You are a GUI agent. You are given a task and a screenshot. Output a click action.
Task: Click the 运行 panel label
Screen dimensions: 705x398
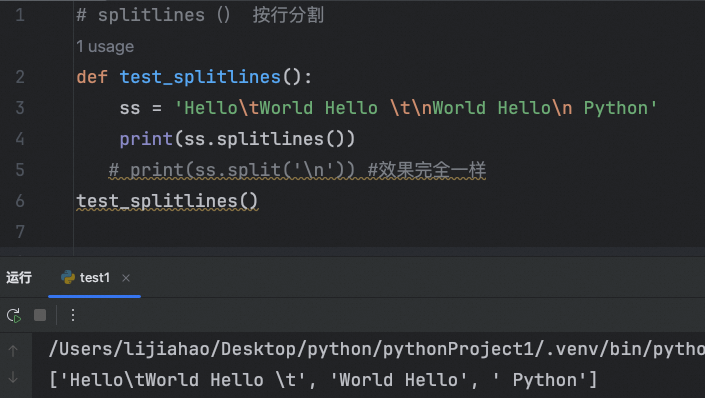[x=19, y=277]
